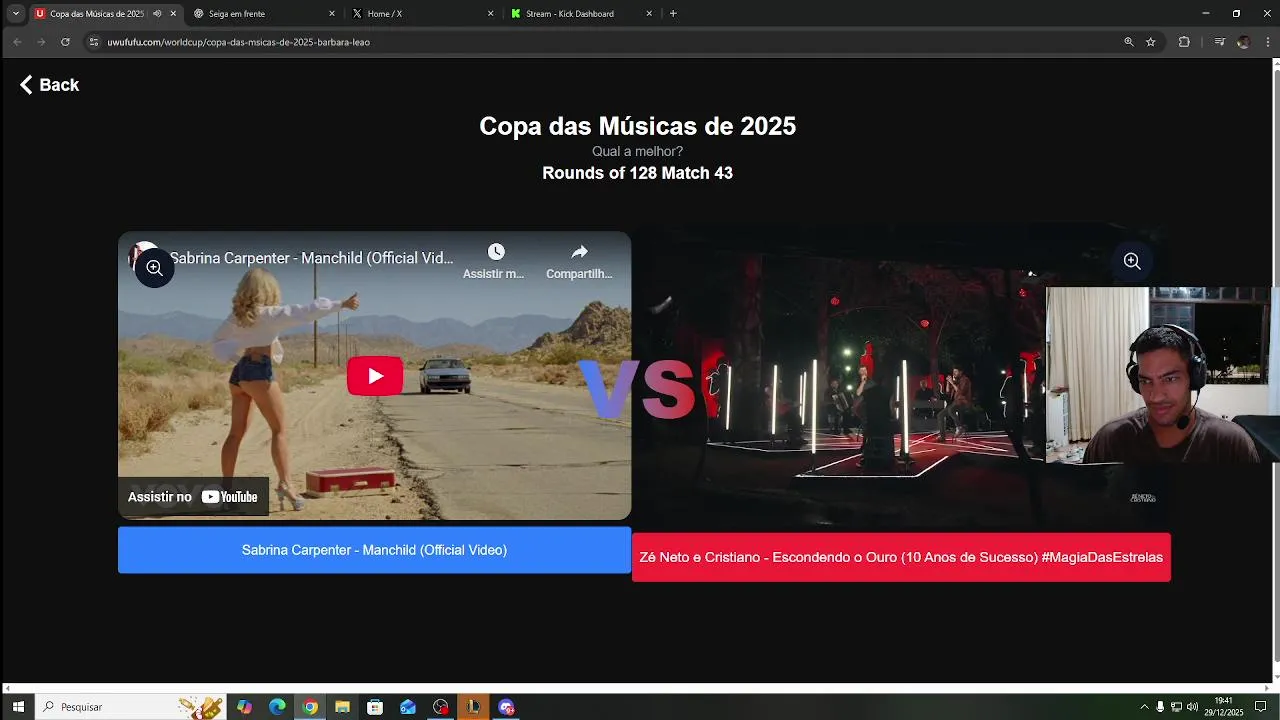This screenshot has height=720, width=1280.
Task: Close the Home / X tab
Action: (x=490, y=14)
